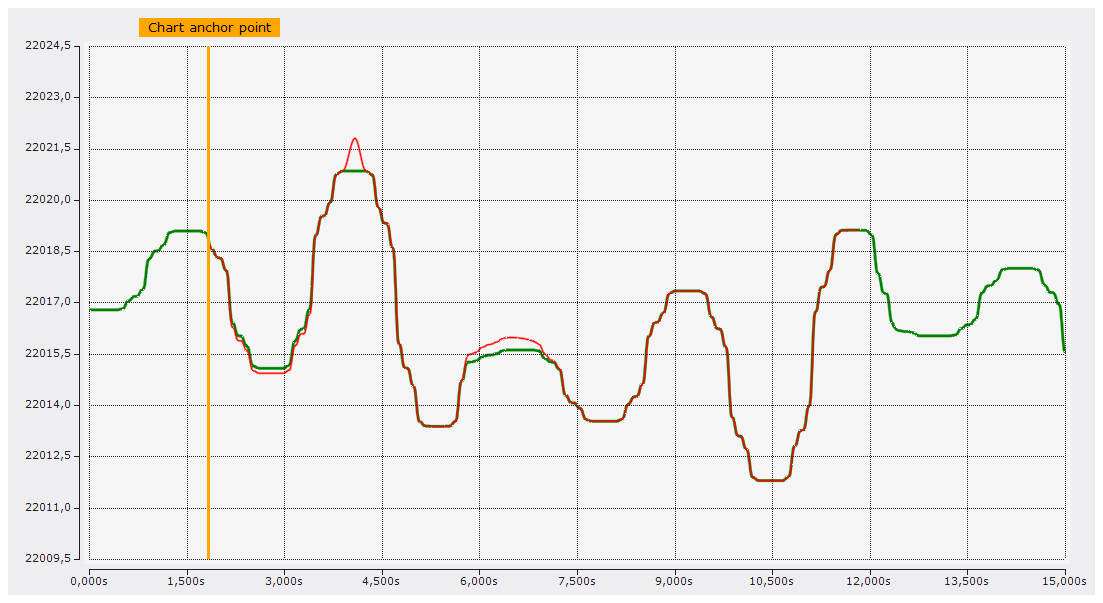Click the 22009,5 y-axis label
The image size is (1103, 603).
coord(48,559)
